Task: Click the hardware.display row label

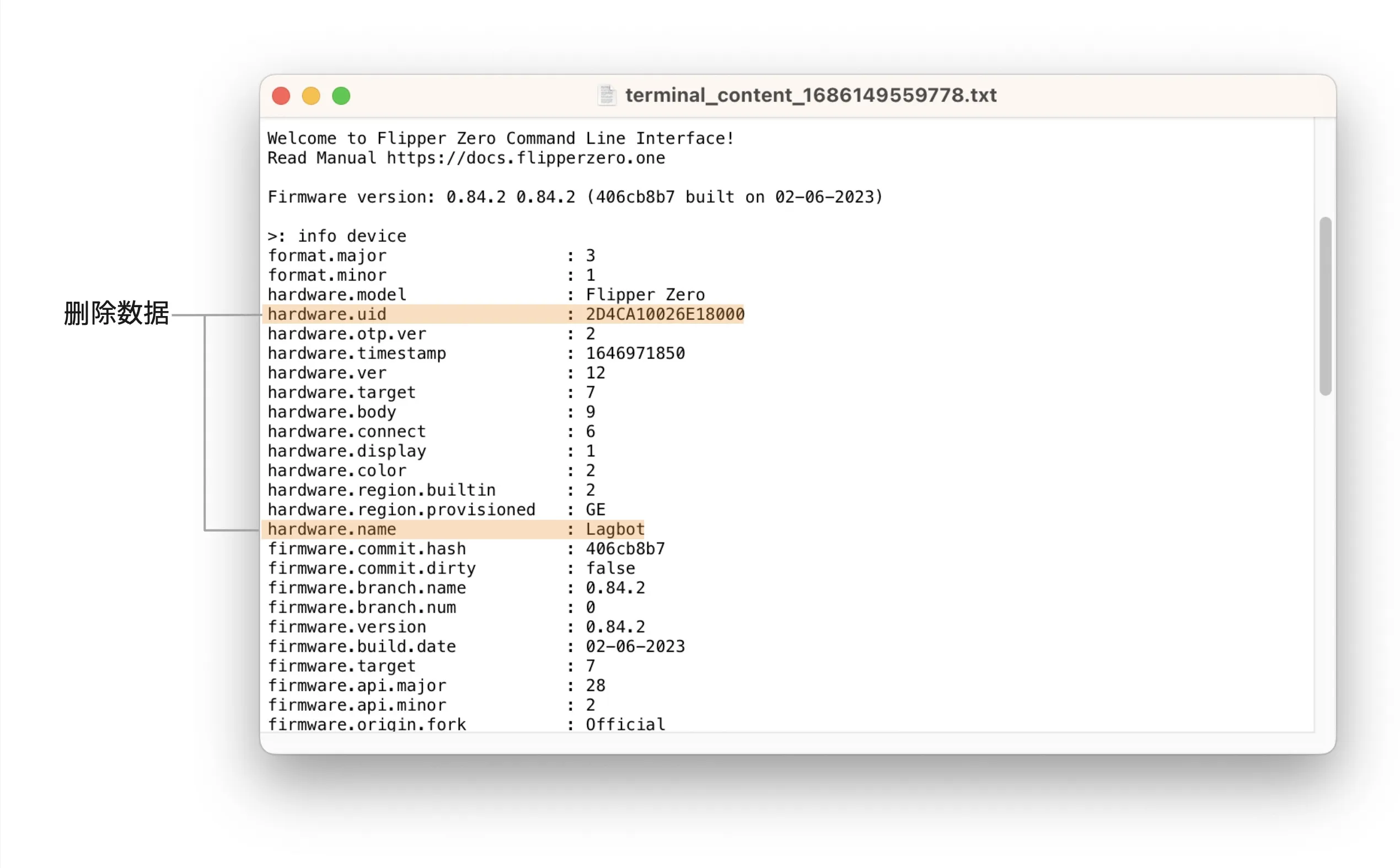Action: (347, 451)
